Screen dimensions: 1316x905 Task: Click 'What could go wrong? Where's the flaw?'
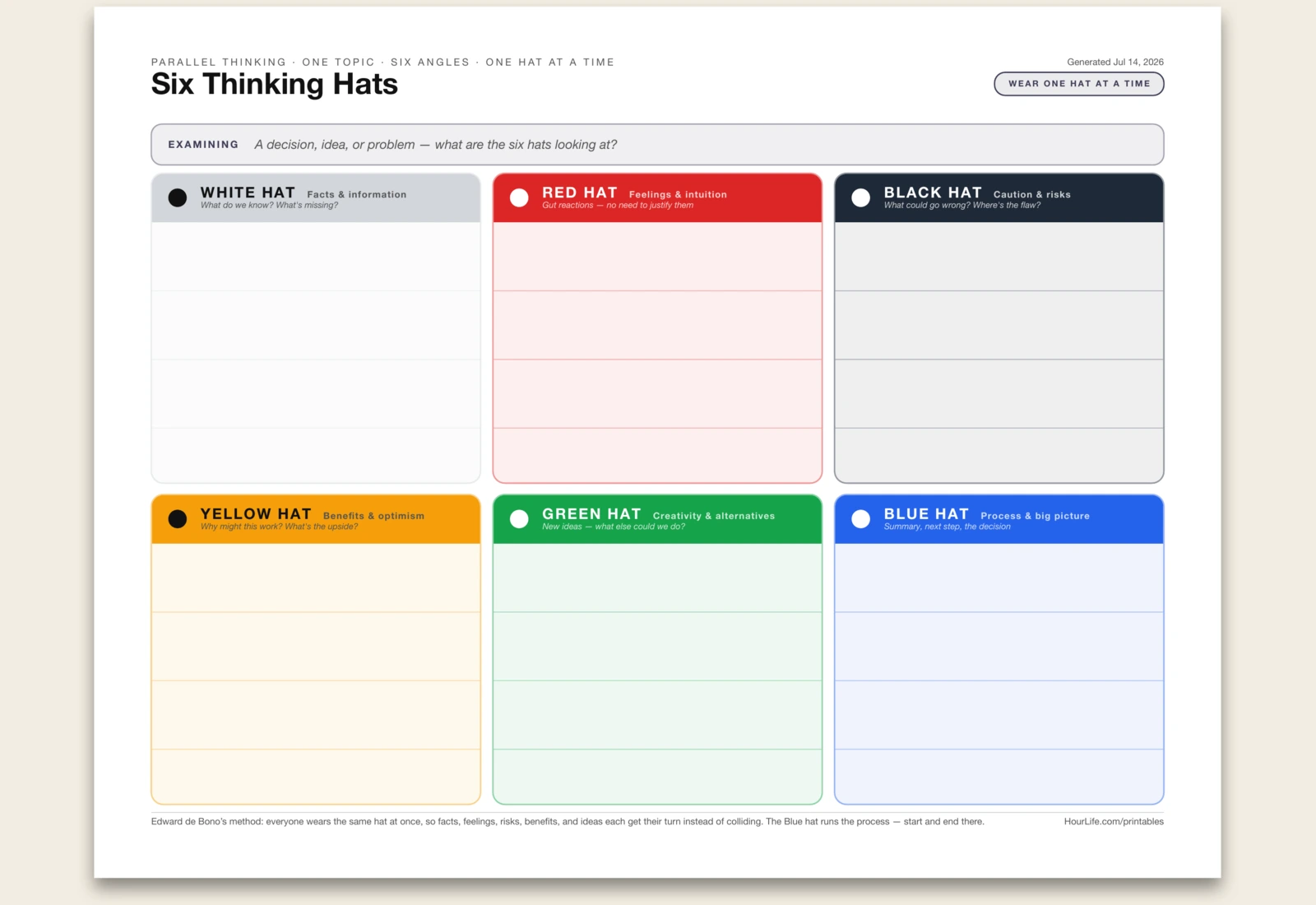pyautogui.click(x=962, y=206)
